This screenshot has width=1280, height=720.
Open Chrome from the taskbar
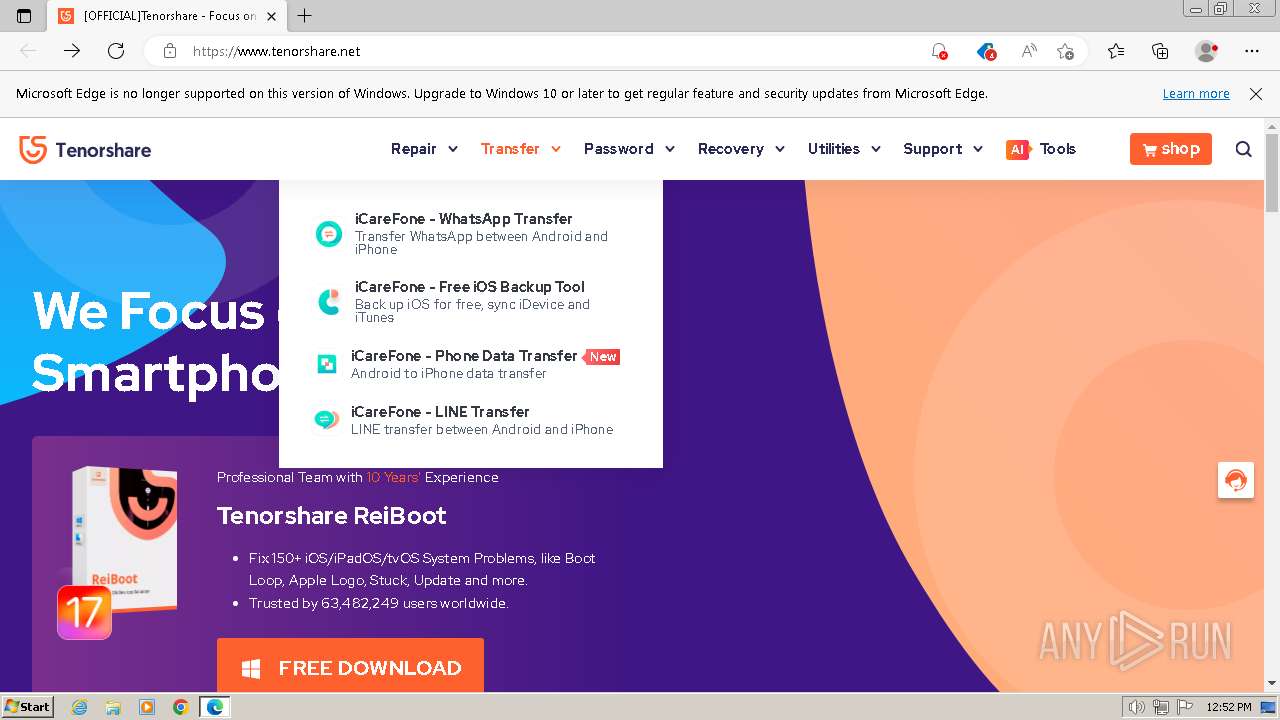point(181,707)
